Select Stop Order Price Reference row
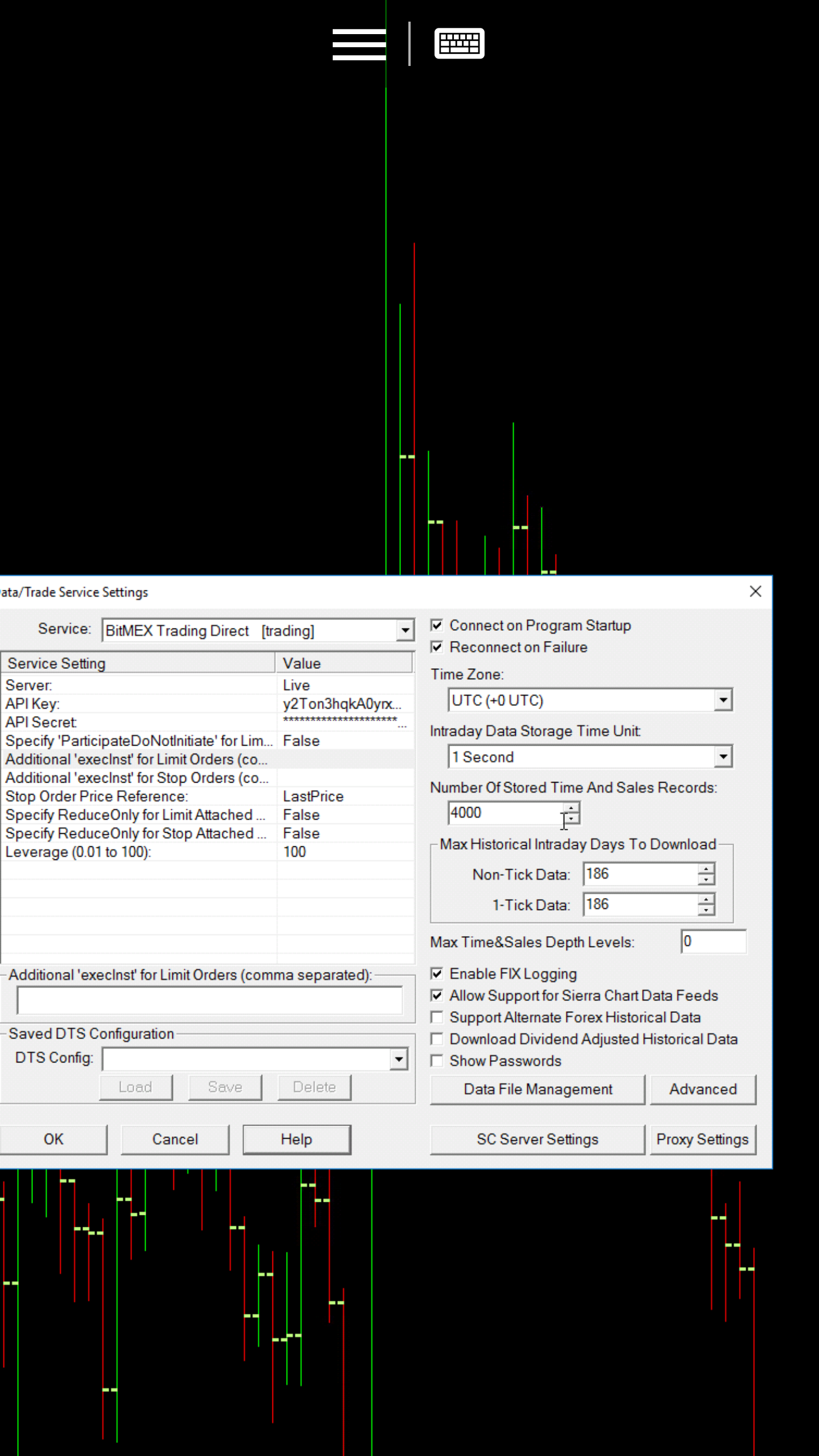The height and width of the screenshot is (1456, 819). [x=208, y=796]
